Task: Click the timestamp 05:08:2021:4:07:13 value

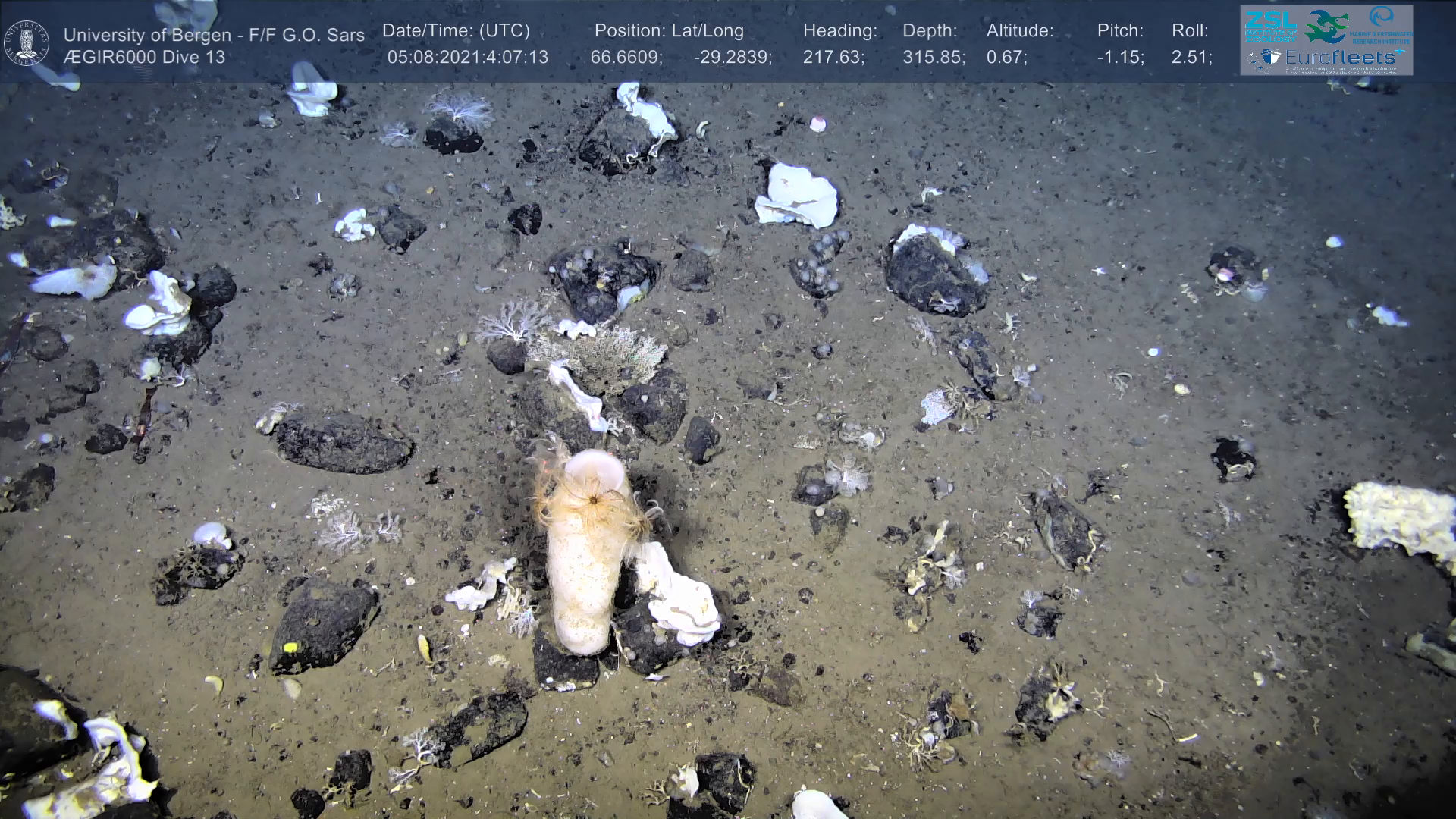Action: tap(467, 58)
